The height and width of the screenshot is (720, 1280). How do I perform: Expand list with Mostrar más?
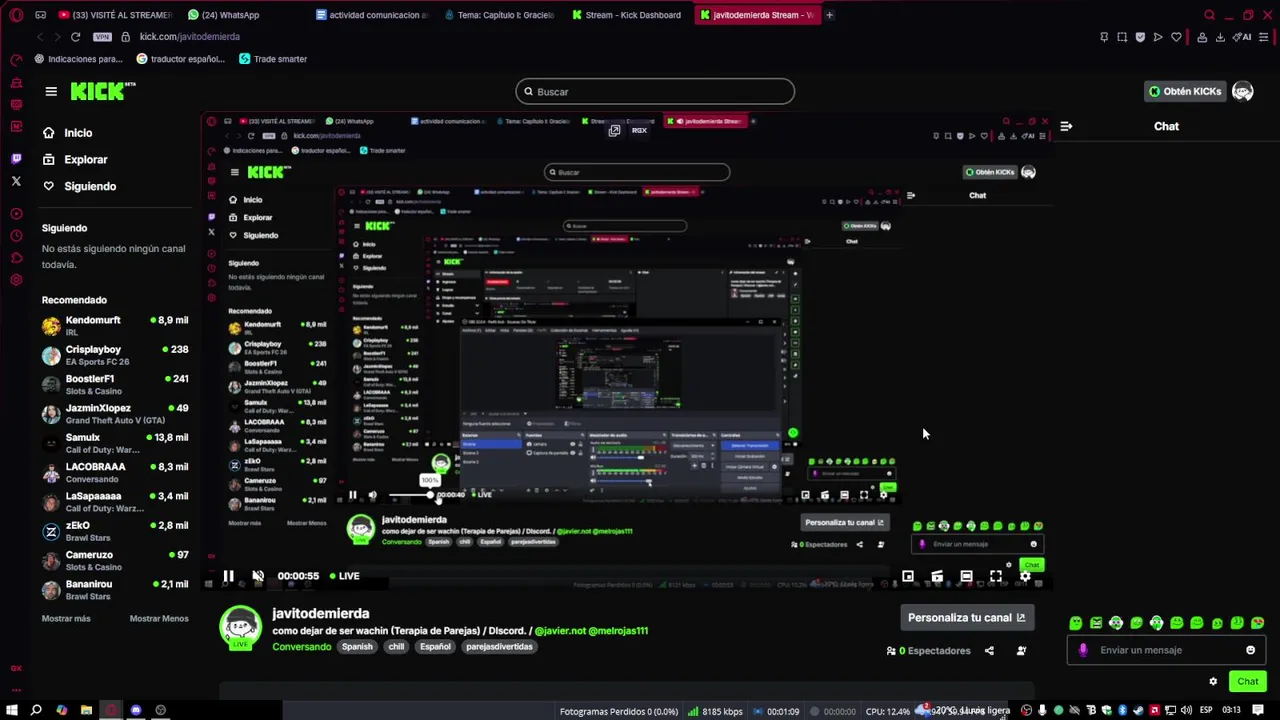66,619
